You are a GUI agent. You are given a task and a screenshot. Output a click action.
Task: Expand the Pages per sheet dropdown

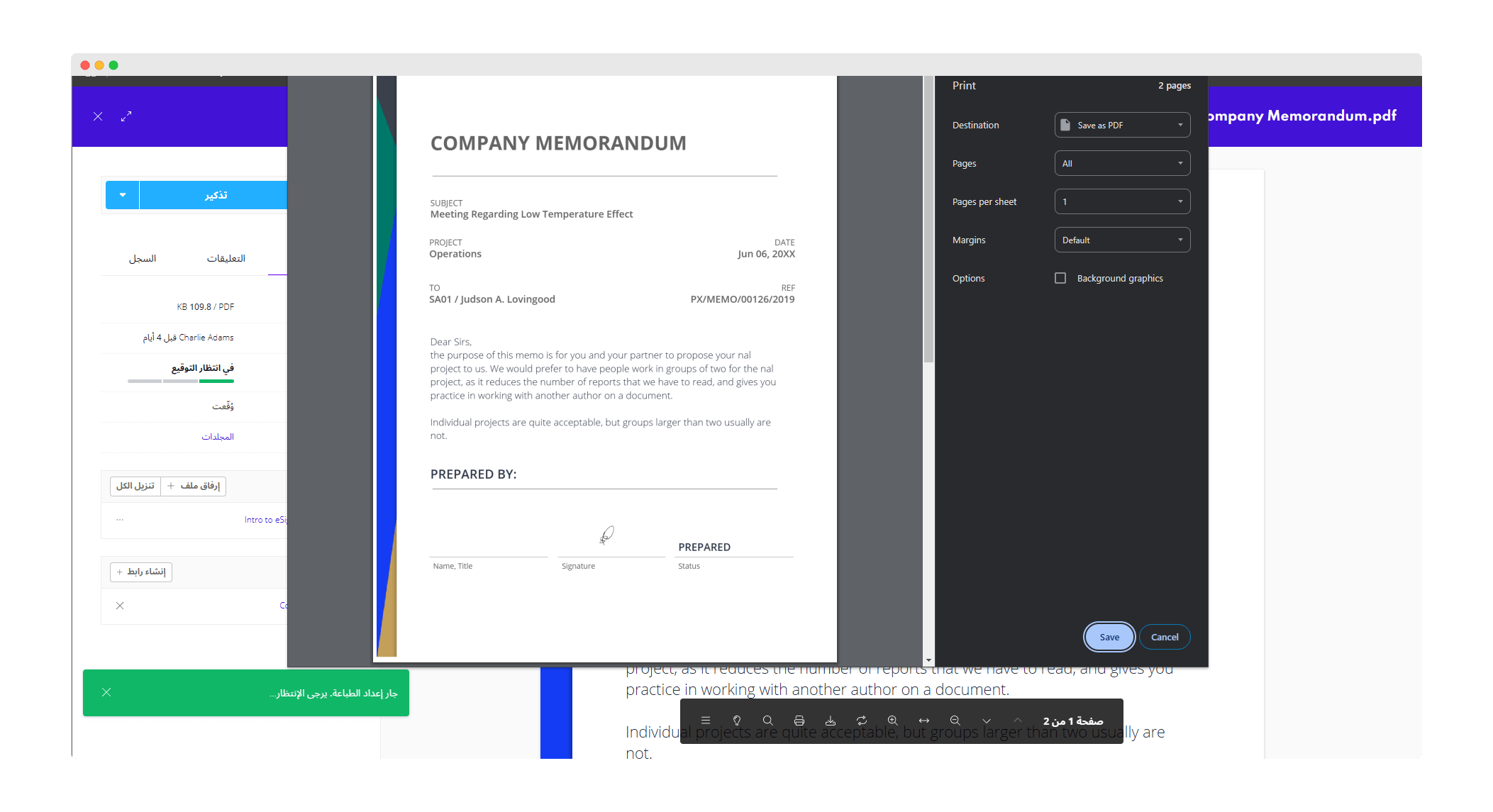click(1122, 201)
